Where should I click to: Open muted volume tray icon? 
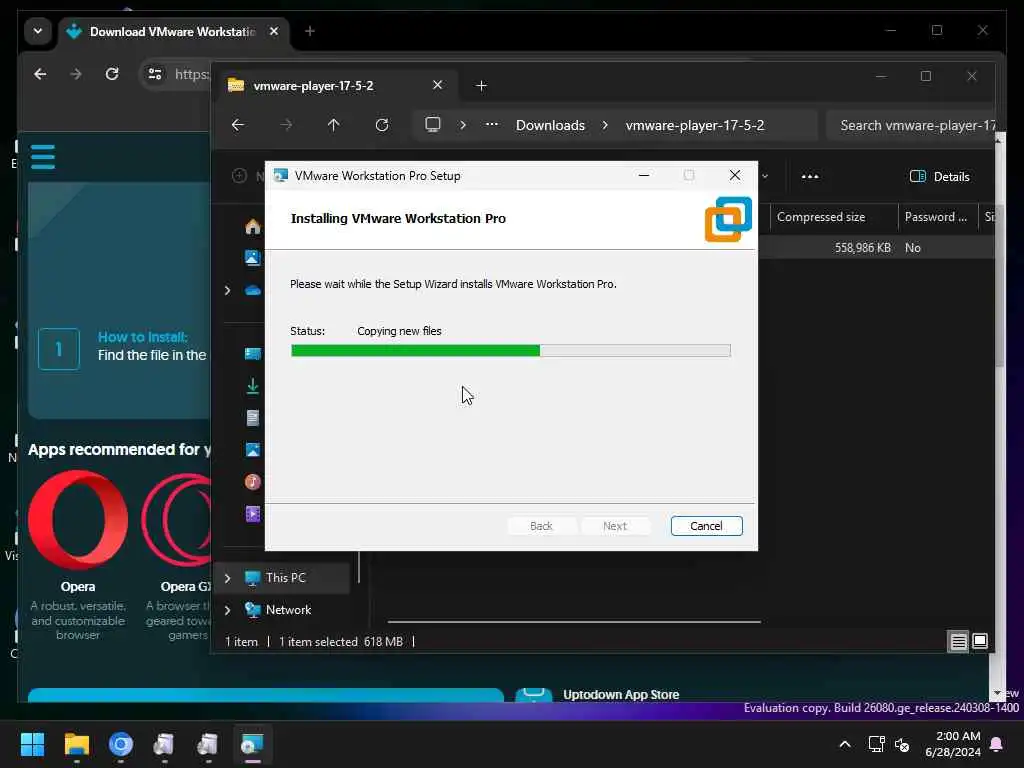click(903, 744)
